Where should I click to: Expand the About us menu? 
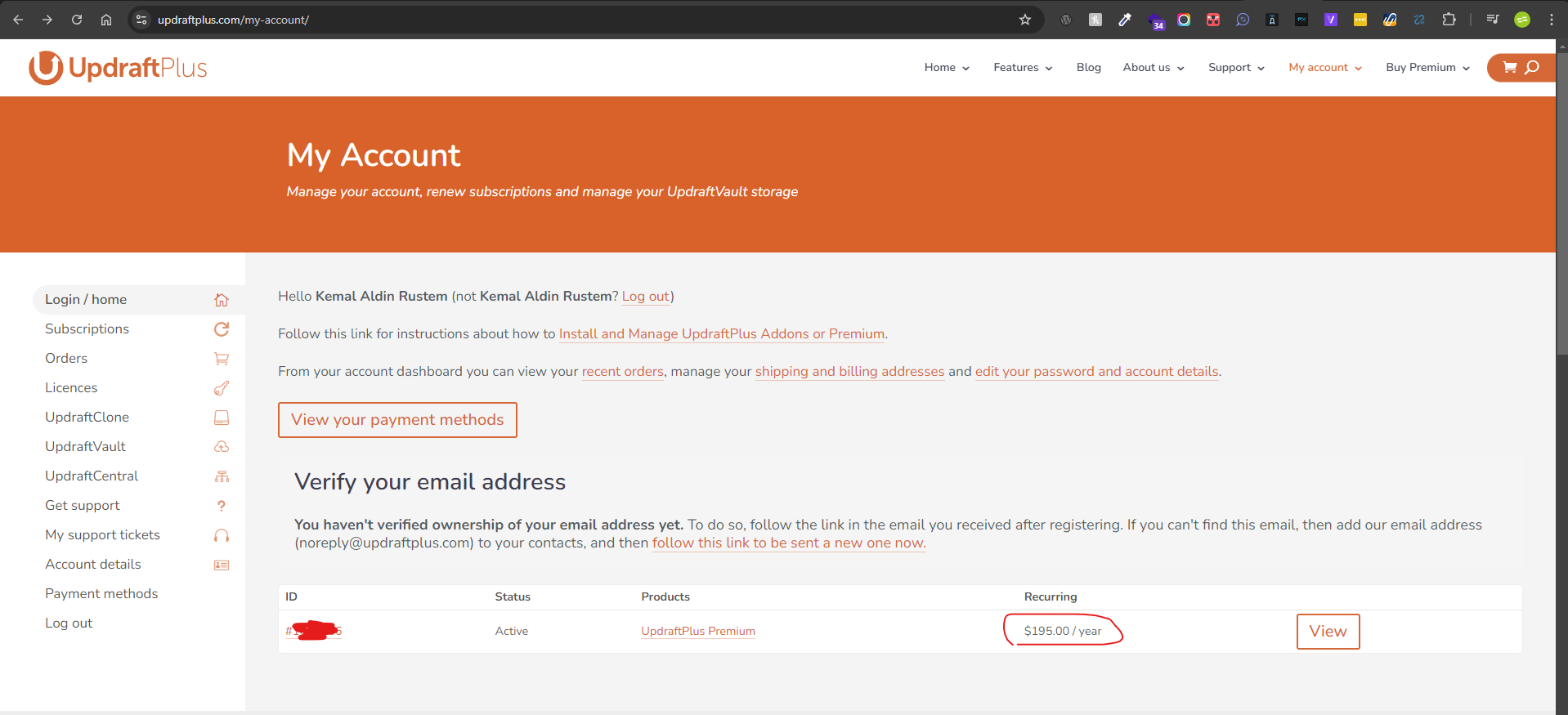coord(1153,68)
